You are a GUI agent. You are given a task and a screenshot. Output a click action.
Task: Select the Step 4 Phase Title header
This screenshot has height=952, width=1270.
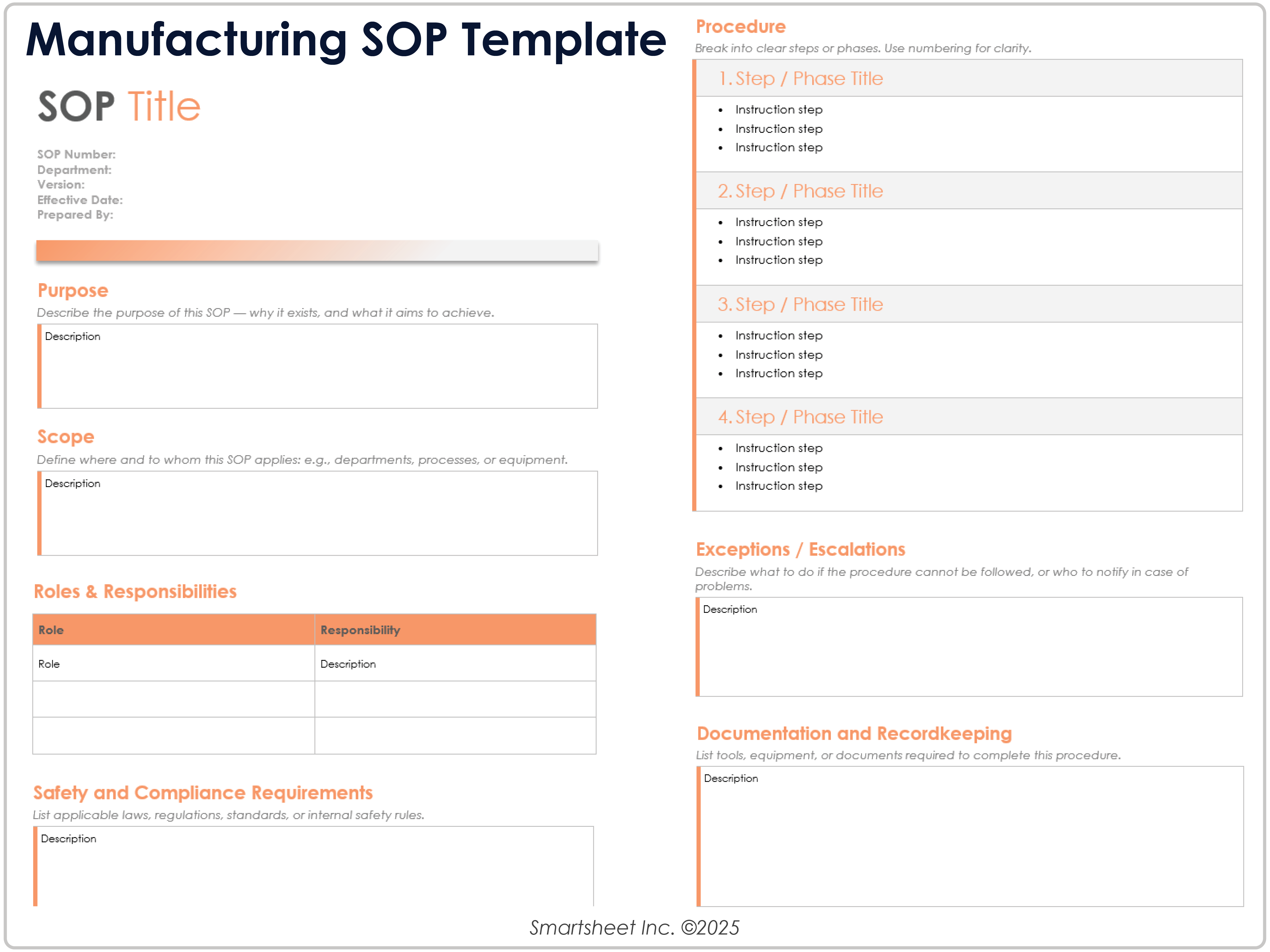[x=801, y=416]
